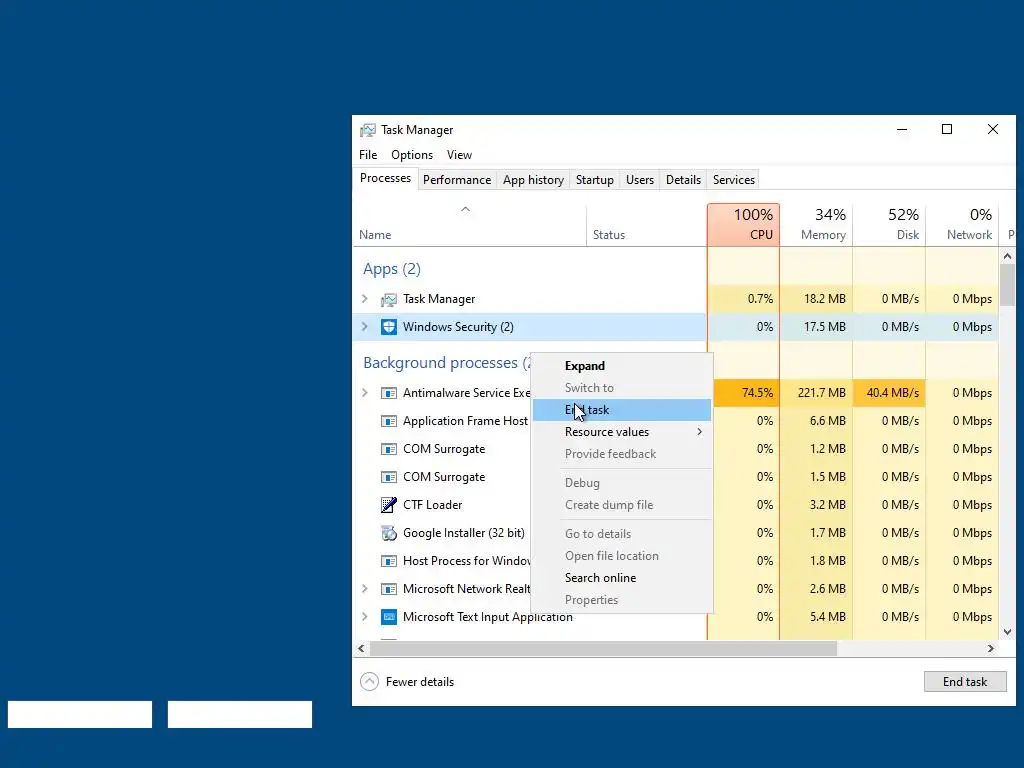Open the File menu
Image resolution: width=1024 pixels, height=768 pixels.
[x=368, y=155]
